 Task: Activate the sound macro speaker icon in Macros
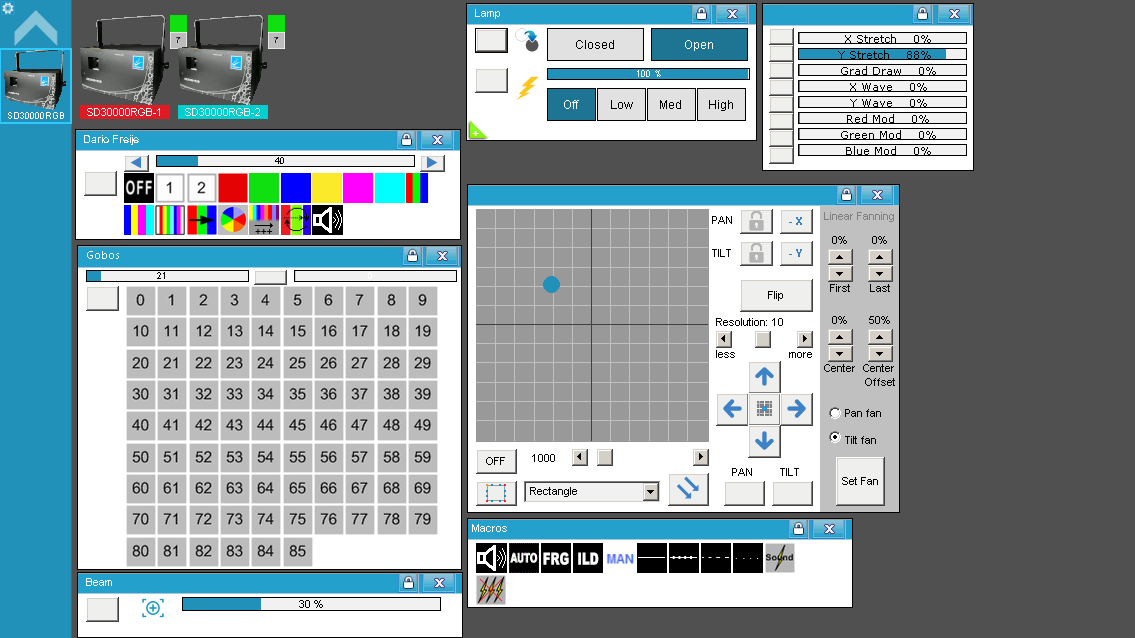[x=491, y=558]
